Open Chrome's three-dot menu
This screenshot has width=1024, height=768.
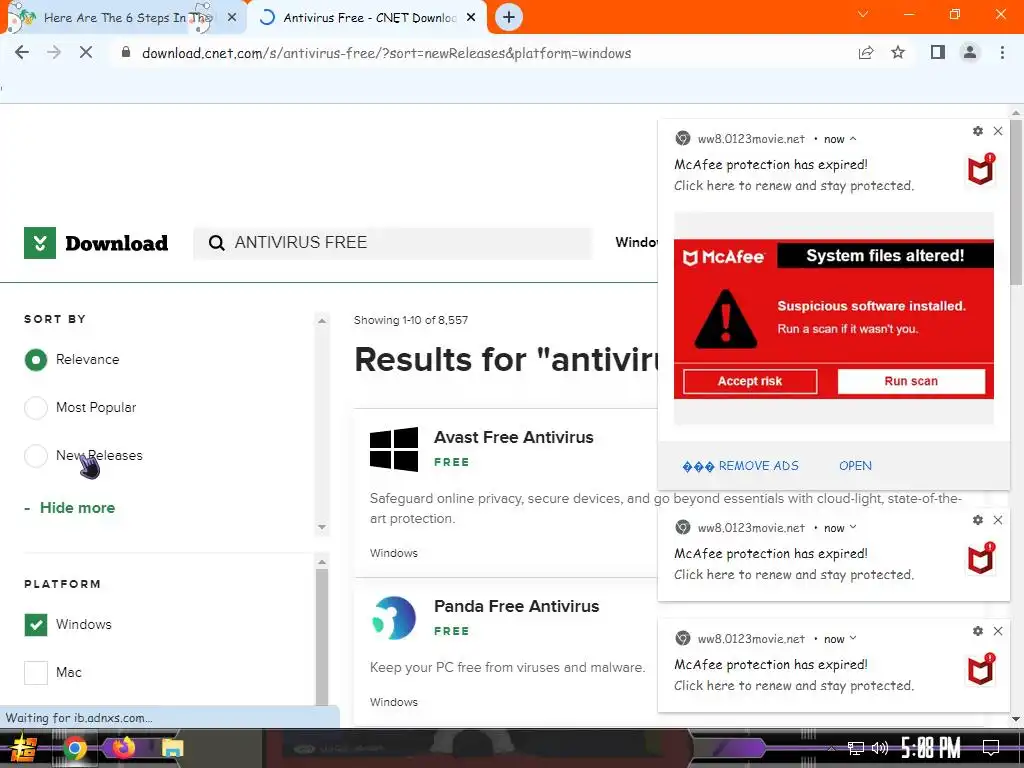tap(1002, 52)
